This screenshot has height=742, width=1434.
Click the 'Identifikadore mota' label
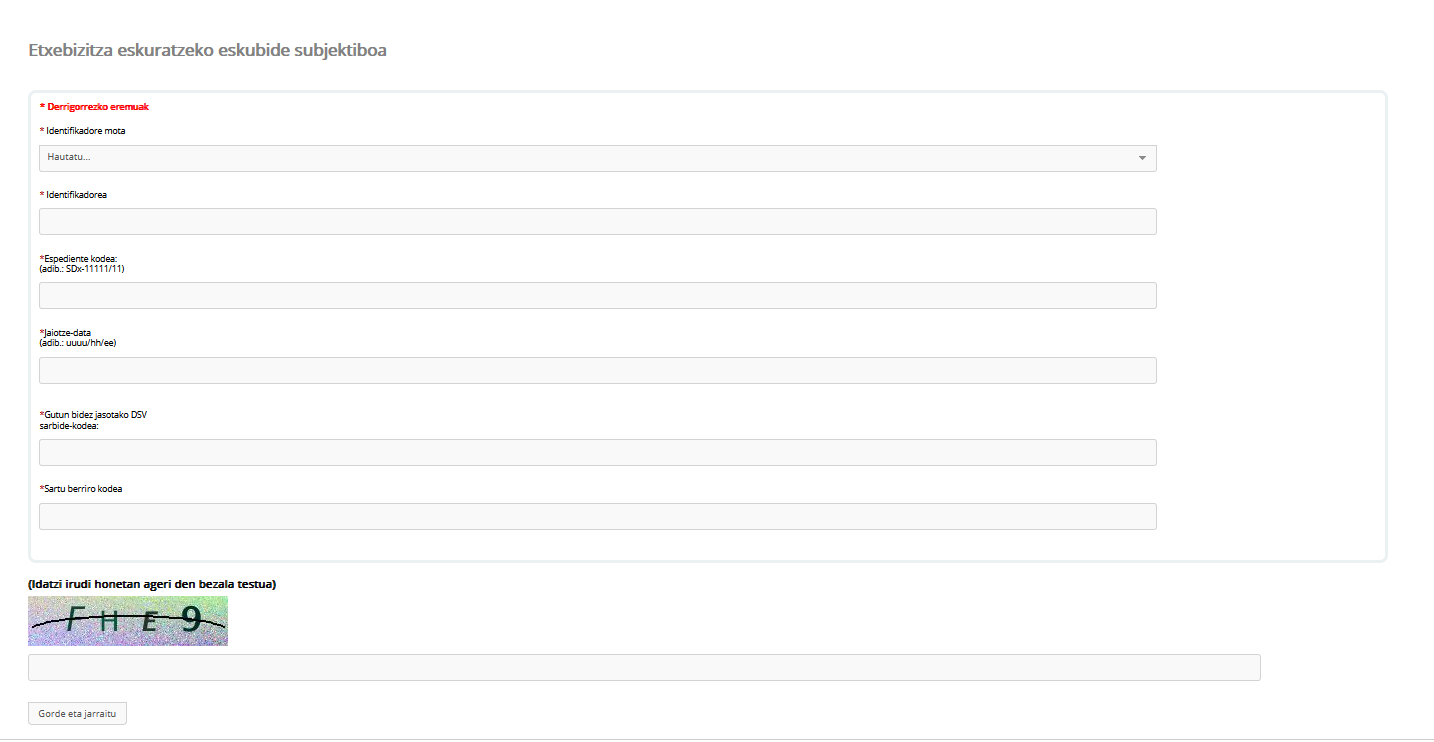(x=85, y=131)
